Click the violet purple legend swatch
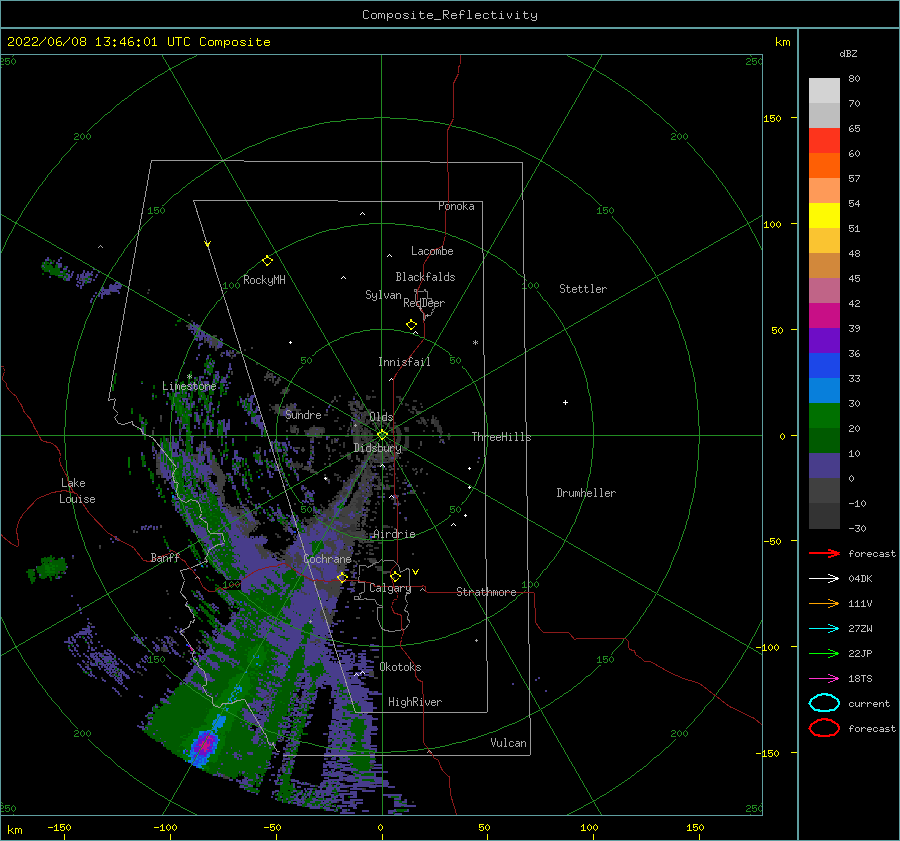The width and height of the screenshot is (900, 841). pyautogui.click(x=824, y=340)
